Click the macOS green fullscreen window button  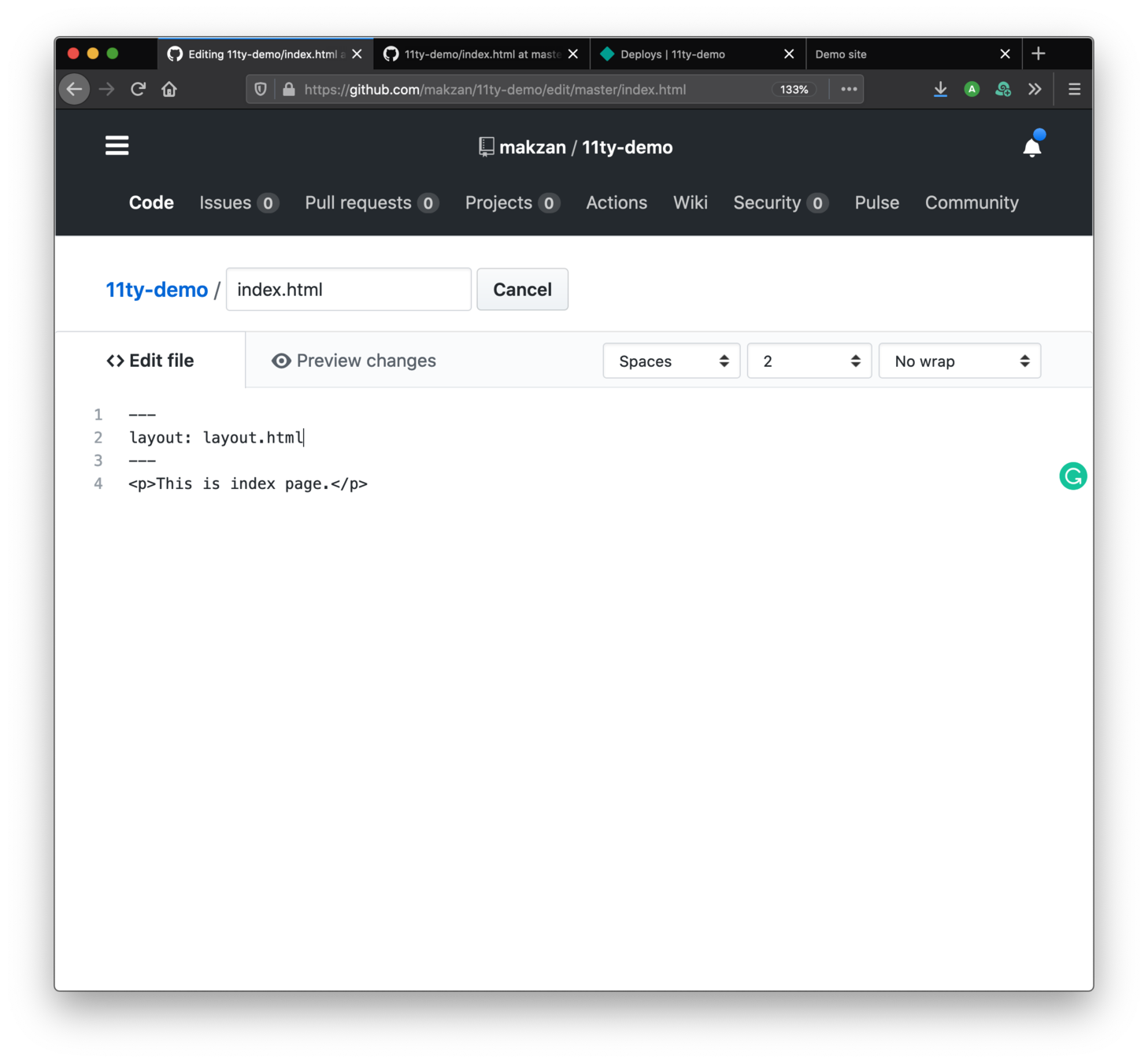coord(113,53)
